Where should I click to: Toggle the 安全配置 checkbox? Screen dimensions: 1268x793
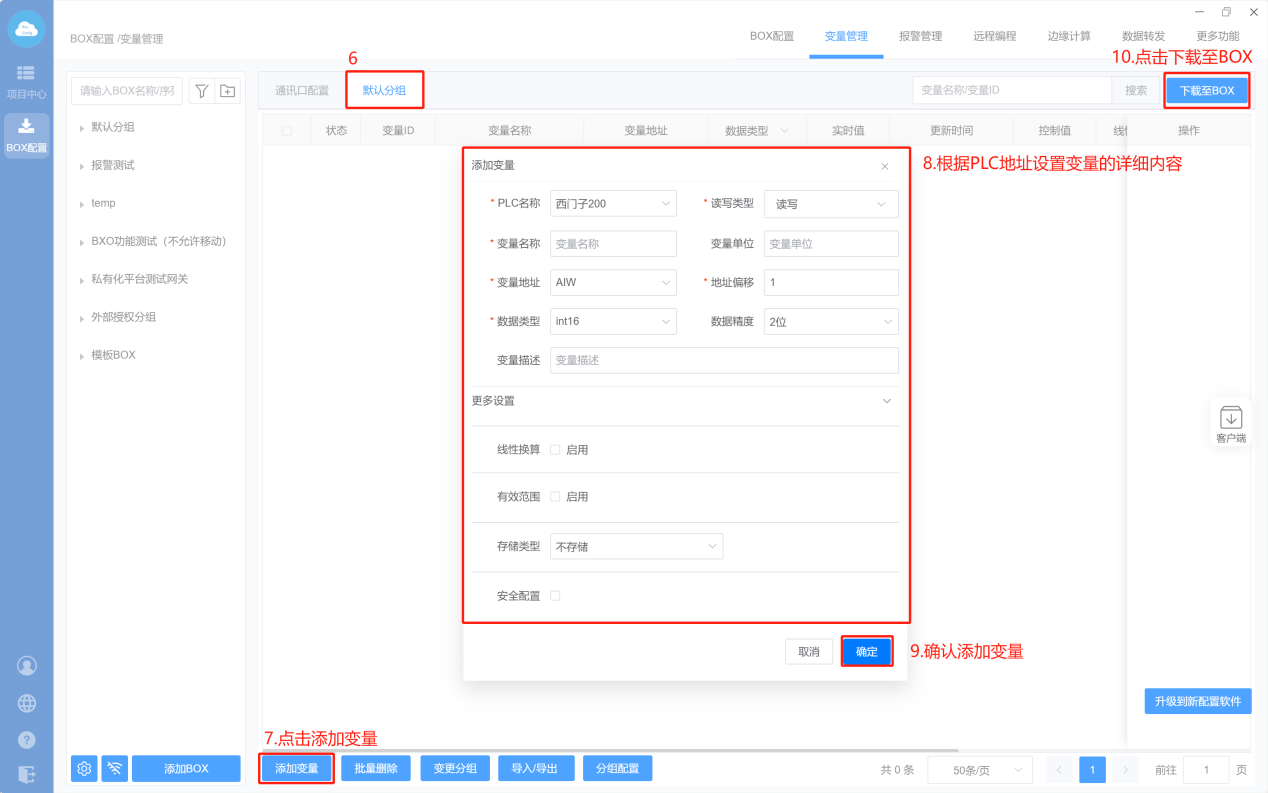(x=555, y=596)
